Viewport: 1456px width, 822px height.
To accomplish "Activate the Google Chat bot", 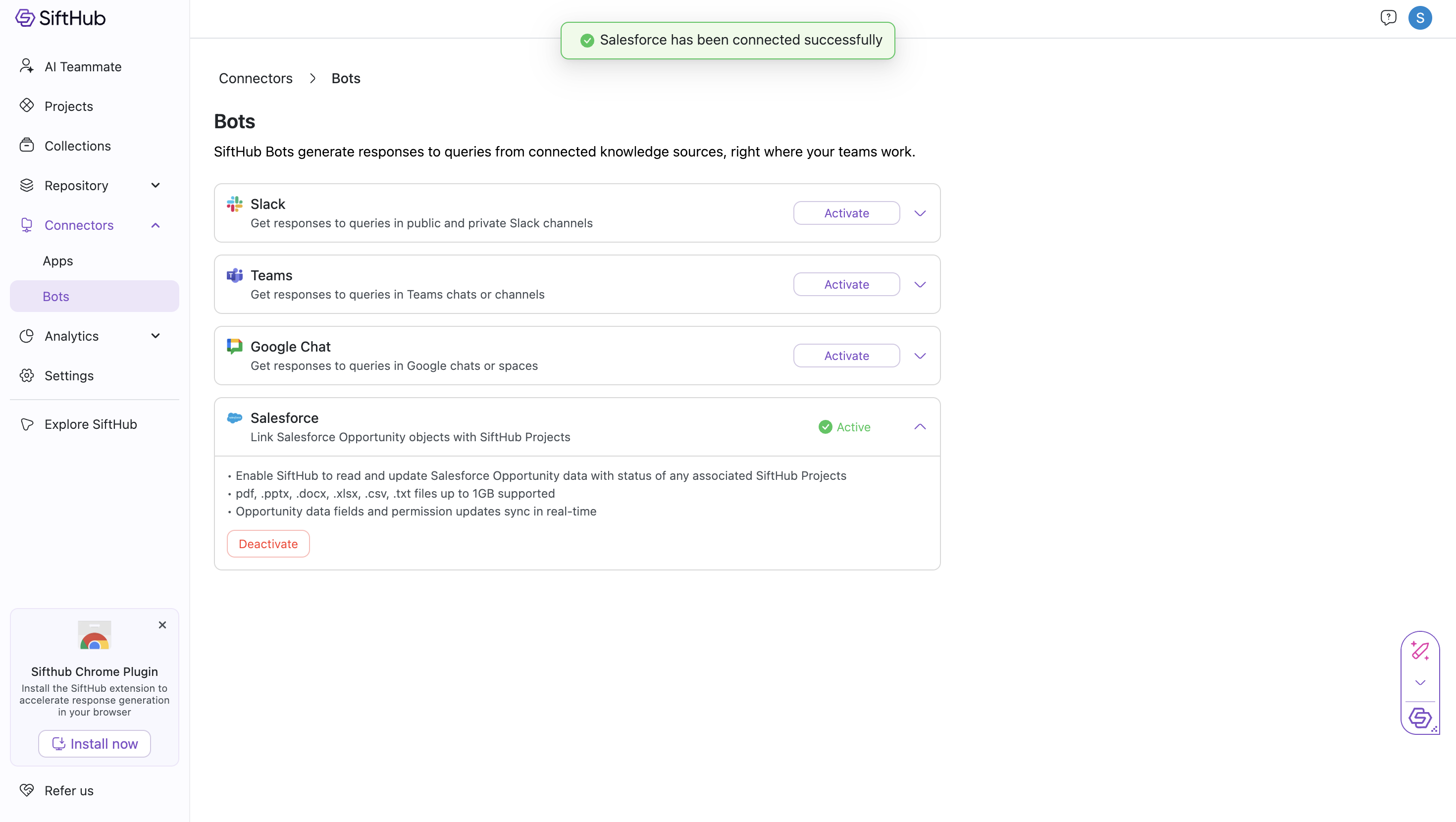I will pos(846,356).
